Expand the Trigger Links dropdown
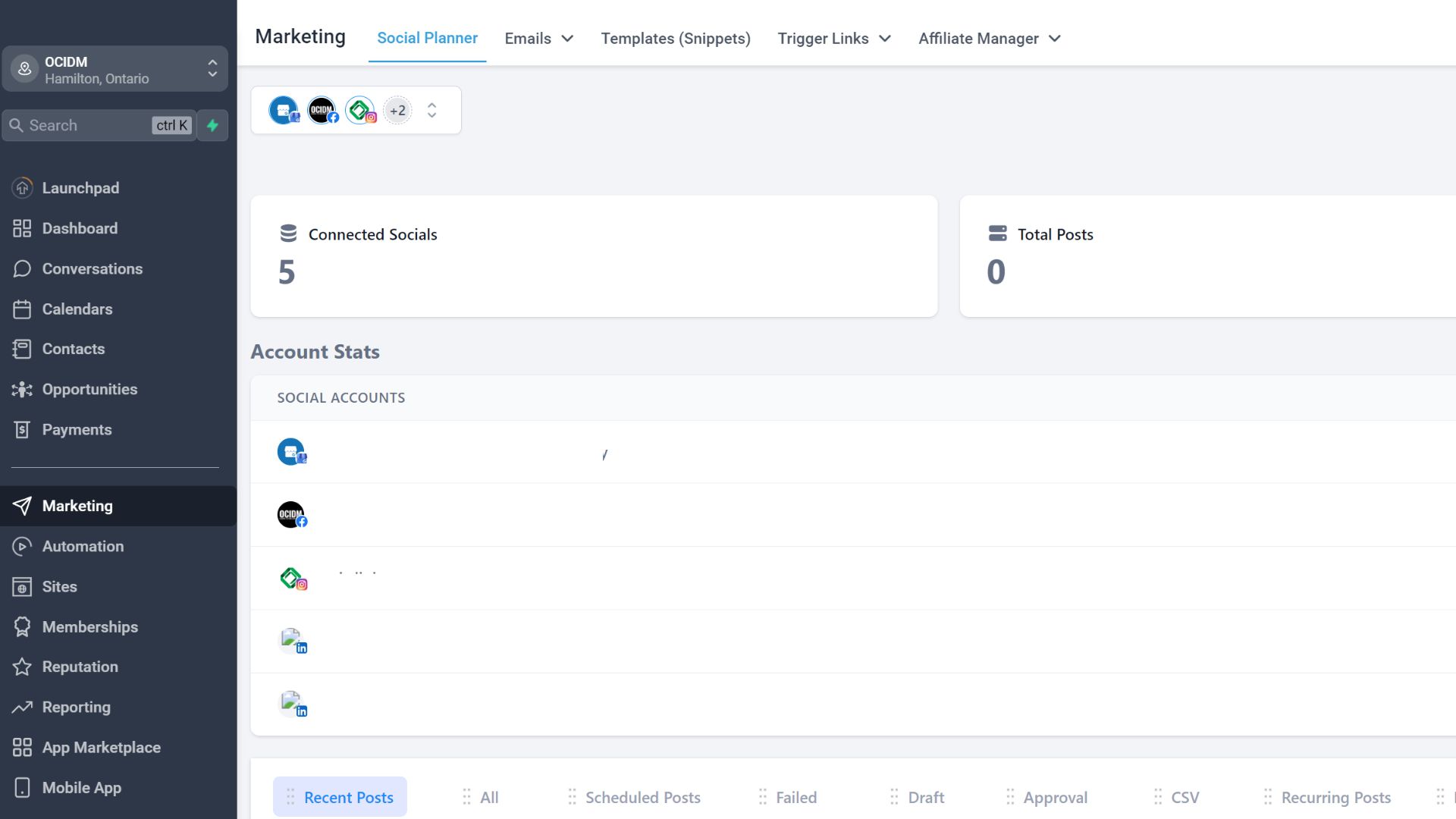 [833, 39]
